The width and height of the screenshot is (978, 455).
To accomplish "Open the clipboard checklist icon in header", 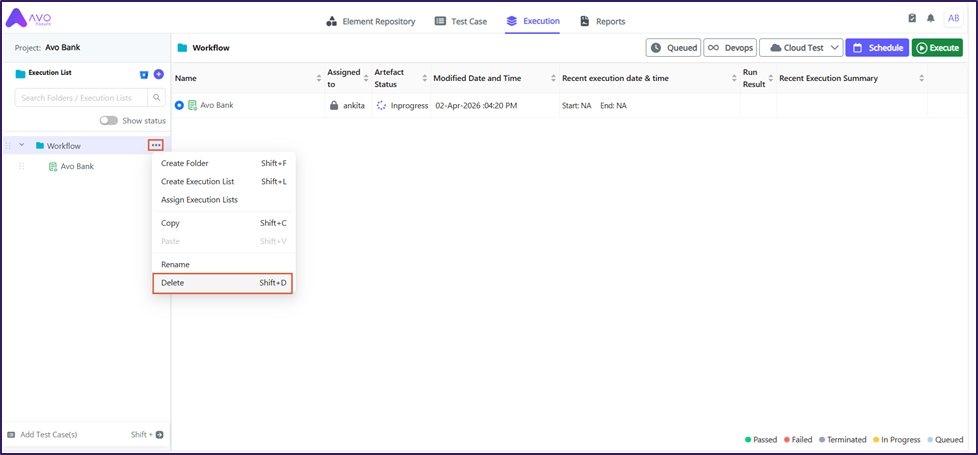I will [912, 18].
